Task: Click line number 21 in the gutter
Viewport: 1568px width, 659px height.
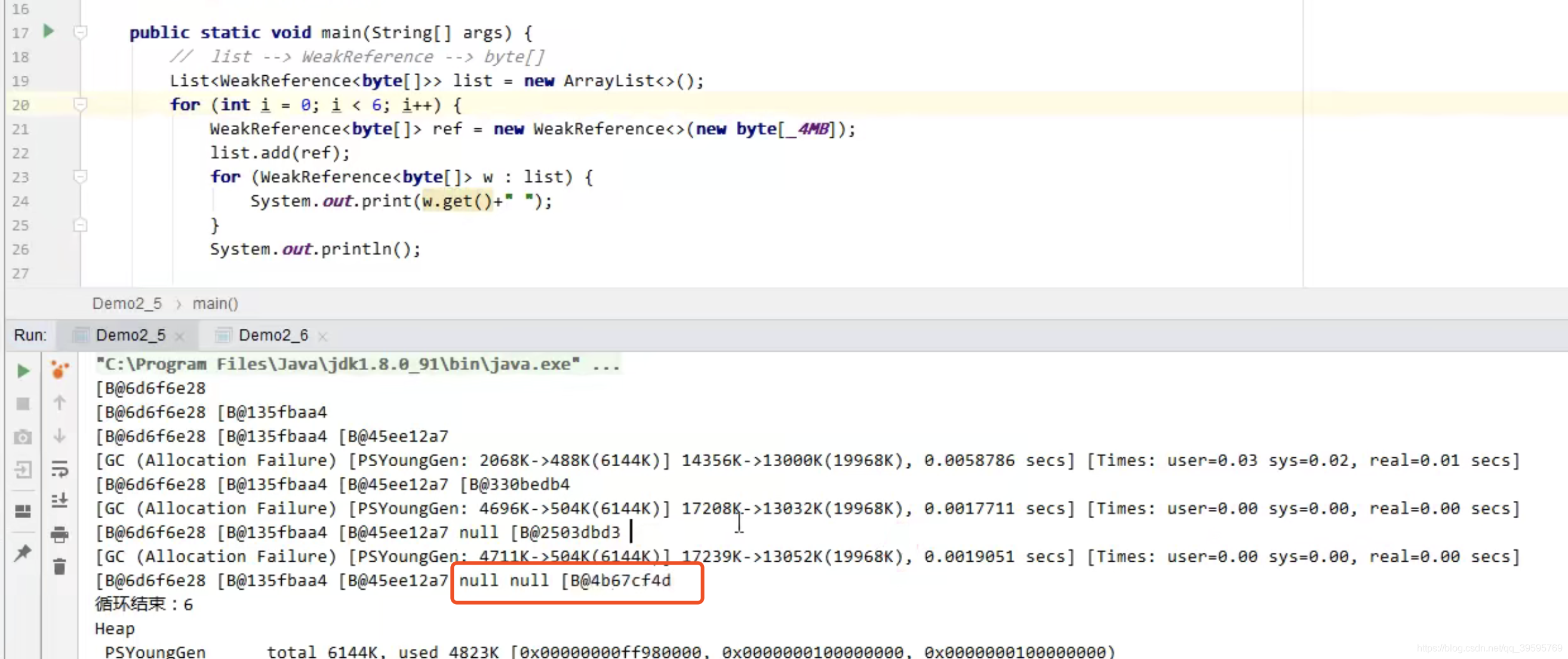Action: (20, 129)
